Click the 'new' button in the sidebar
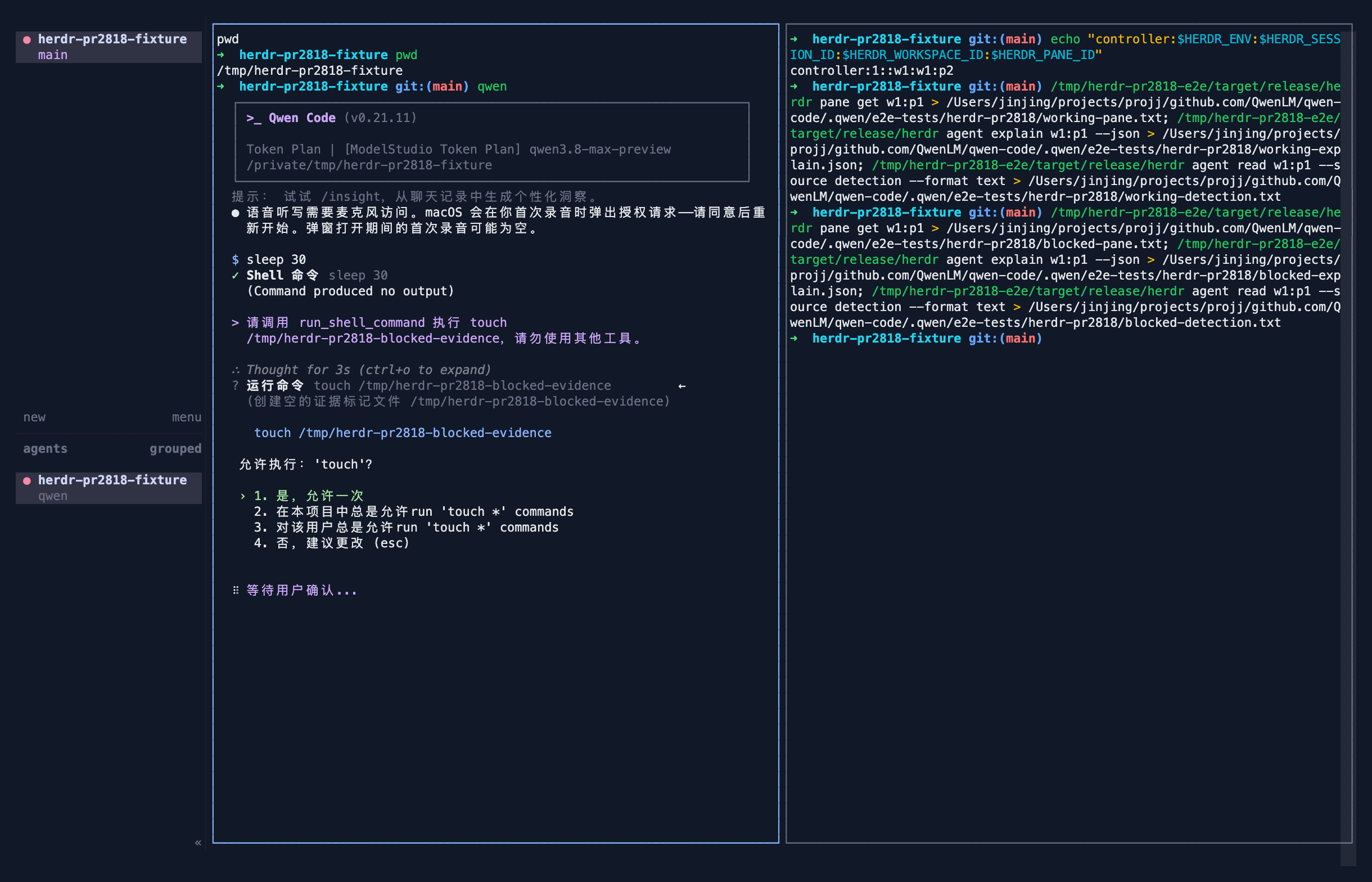 point(34,417)
